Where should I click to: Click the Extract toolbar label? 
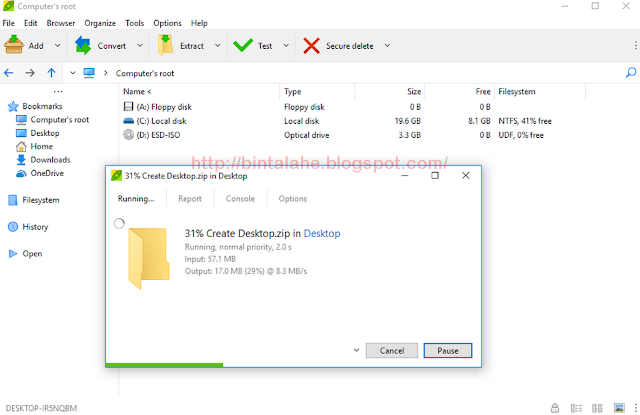[192, 46]
